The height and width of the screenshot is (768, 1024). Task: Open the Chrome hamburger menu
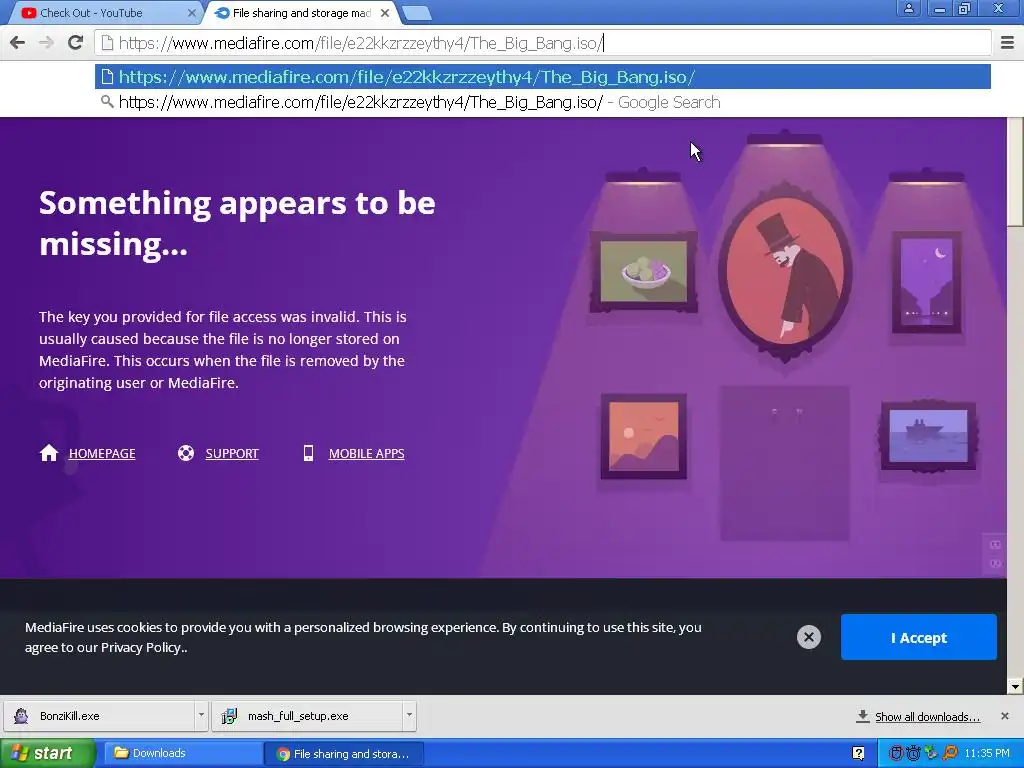pos(1008,43)
